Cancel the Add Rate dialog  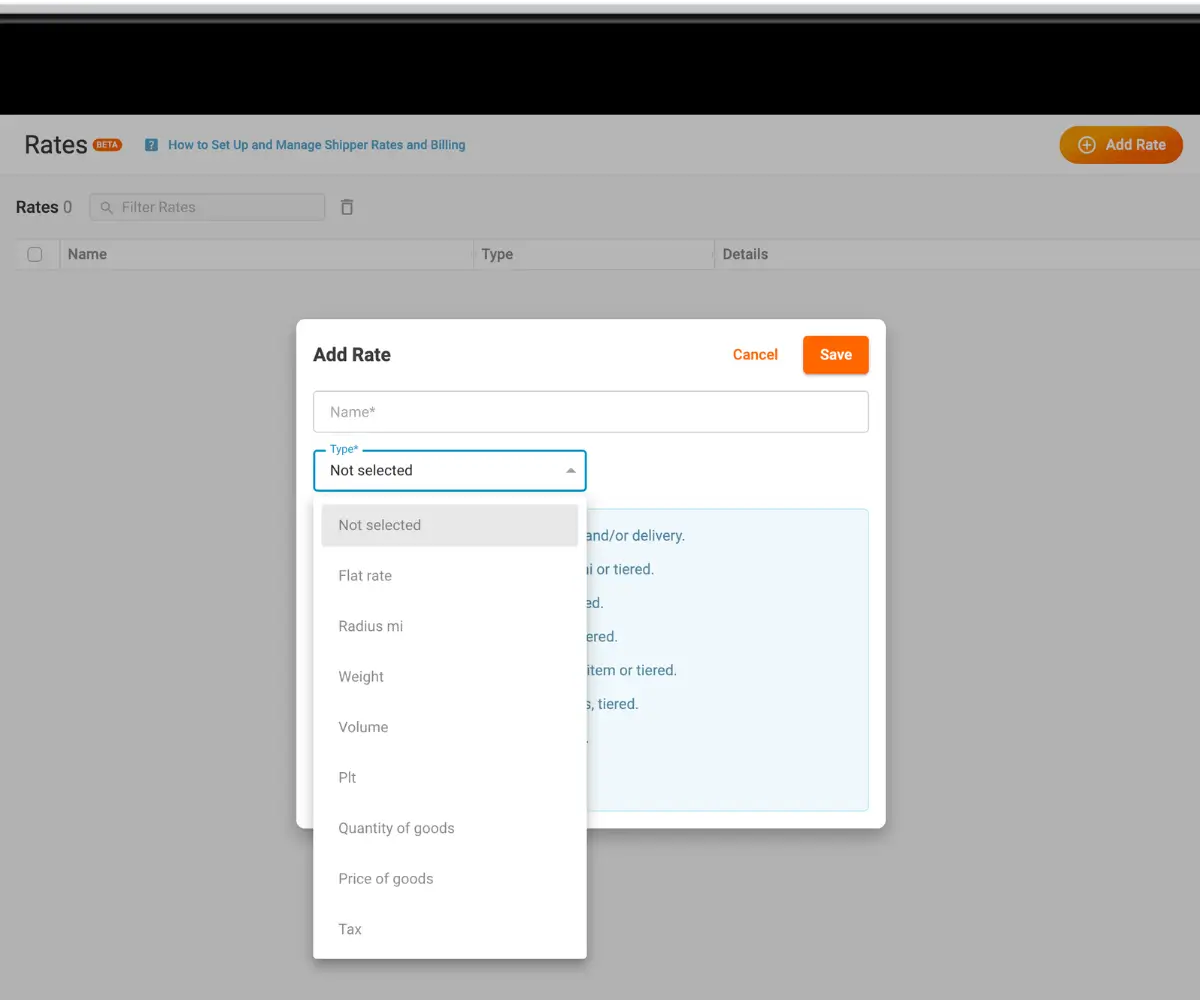pyautogui.click(x=755, y=355)
